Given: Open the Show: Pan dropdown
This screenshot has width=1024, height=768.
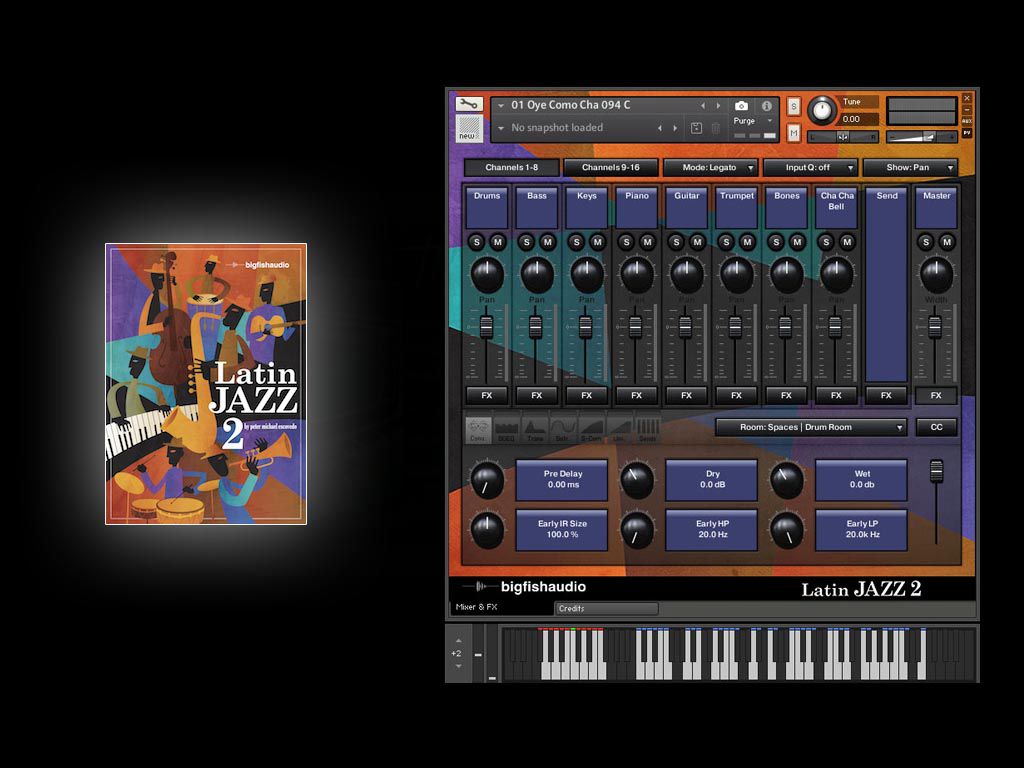Looking at the screenshot, I should [x=910, y=168].
